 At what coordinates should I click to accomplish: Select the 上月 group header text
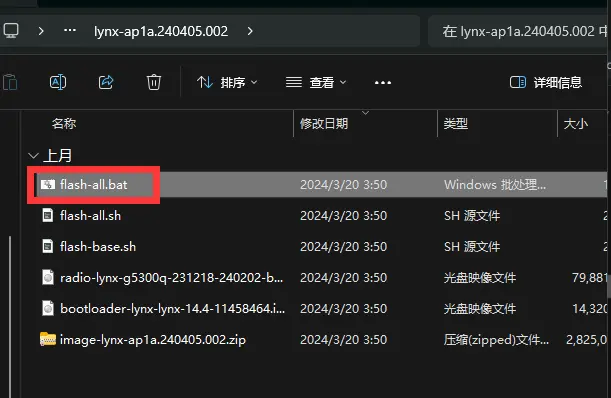(x=58, y=156)
